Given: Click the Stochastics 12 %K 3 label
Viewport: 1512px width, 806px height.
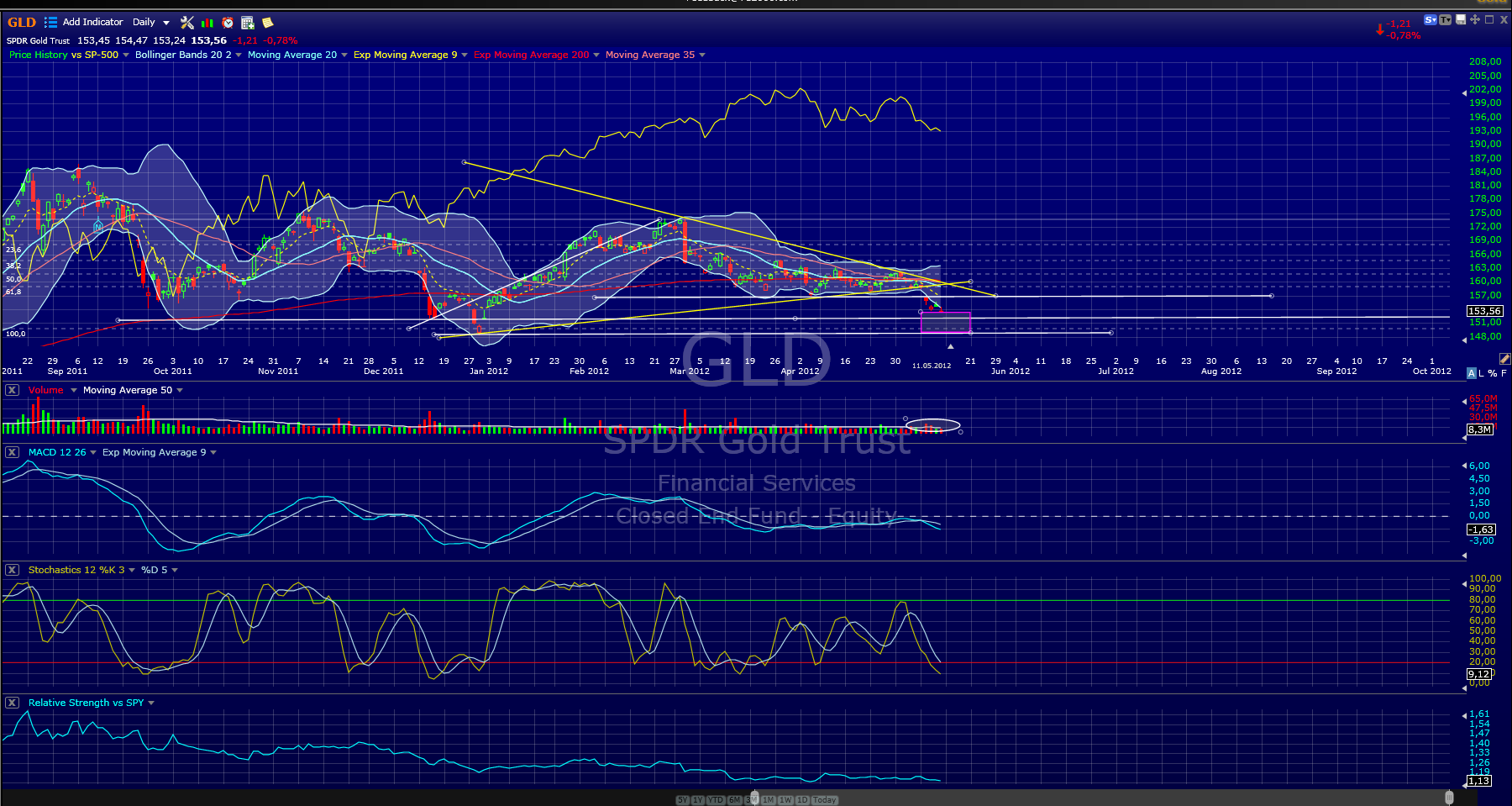Looking at the screenshot, I should (76, 570).
